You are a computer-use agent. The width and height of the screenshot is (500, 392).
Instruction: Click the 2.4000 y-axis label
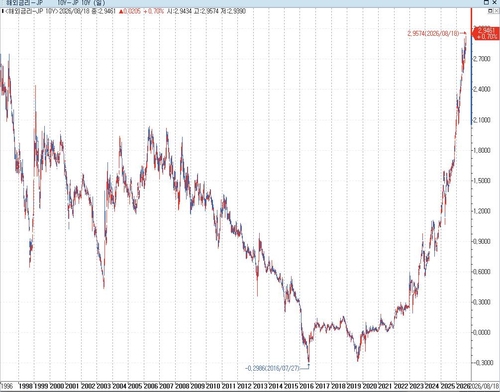(482, 89)
